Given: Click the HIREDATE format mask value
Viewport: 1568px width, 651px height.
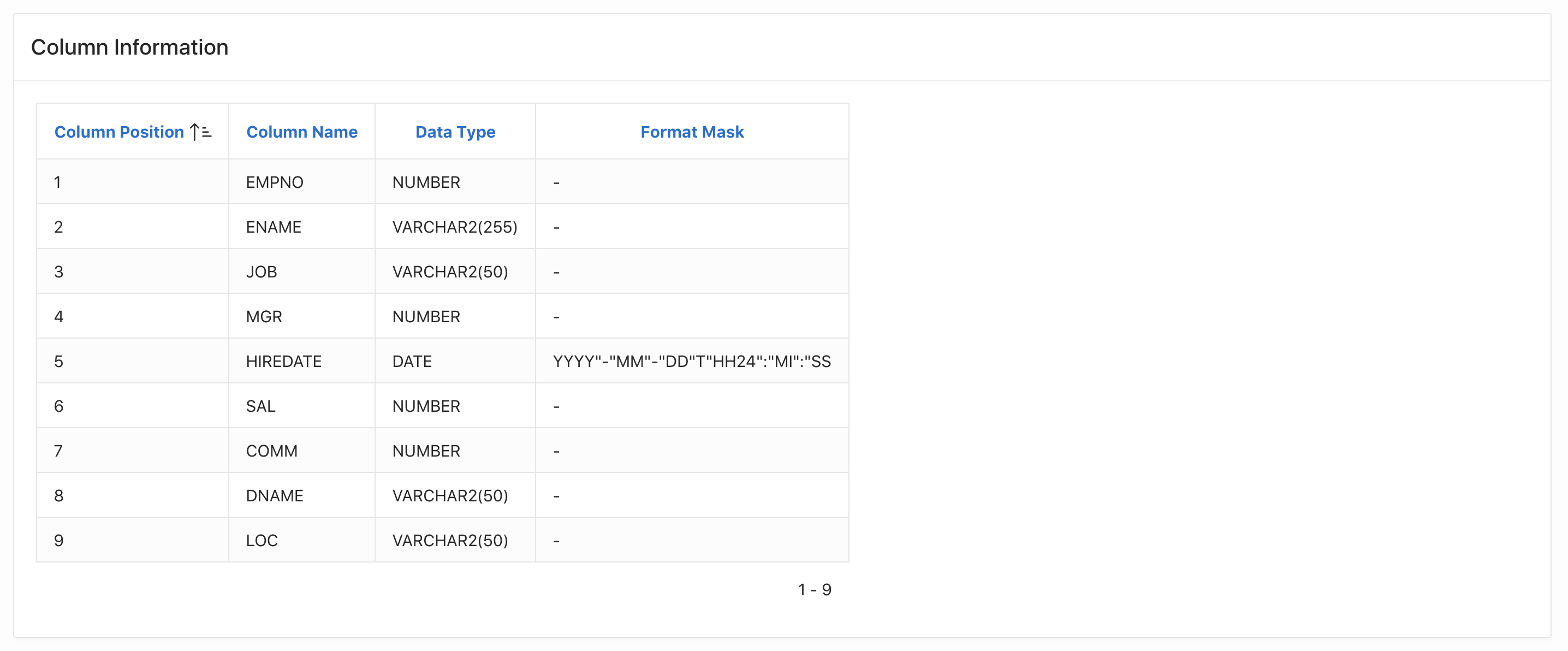Looking at the screenshot, I should pyautogui.click(x=692, y=361).
